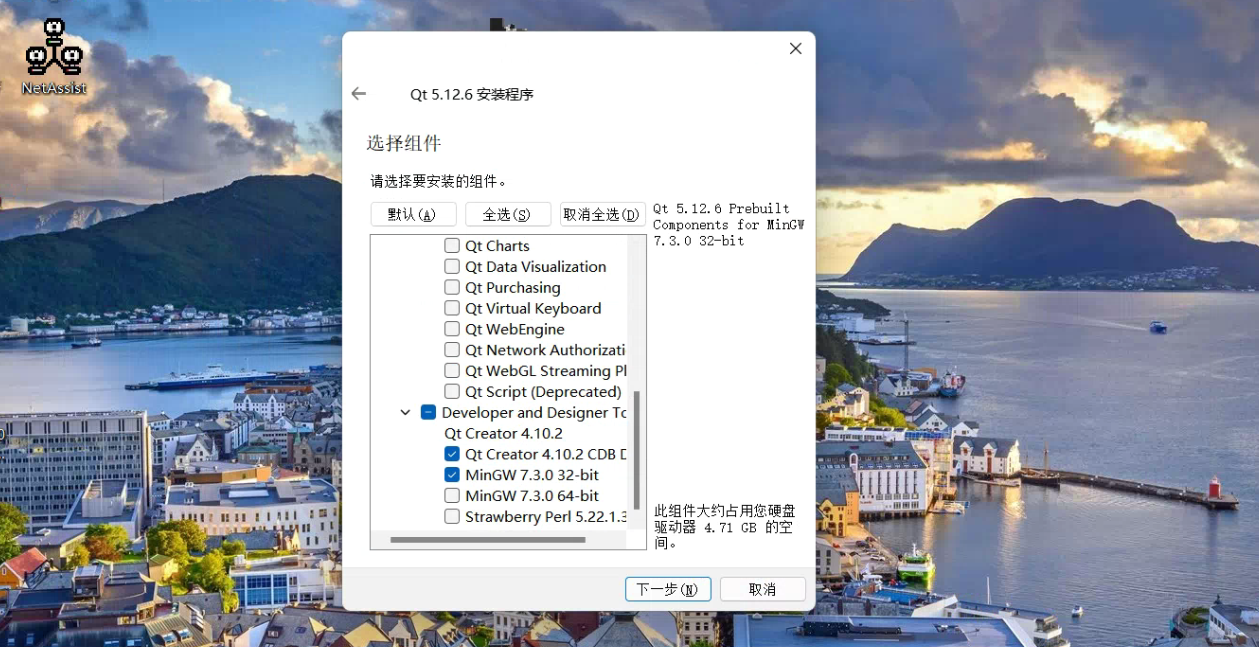Click the horizontal scrollbar of component list

point(488,540)
